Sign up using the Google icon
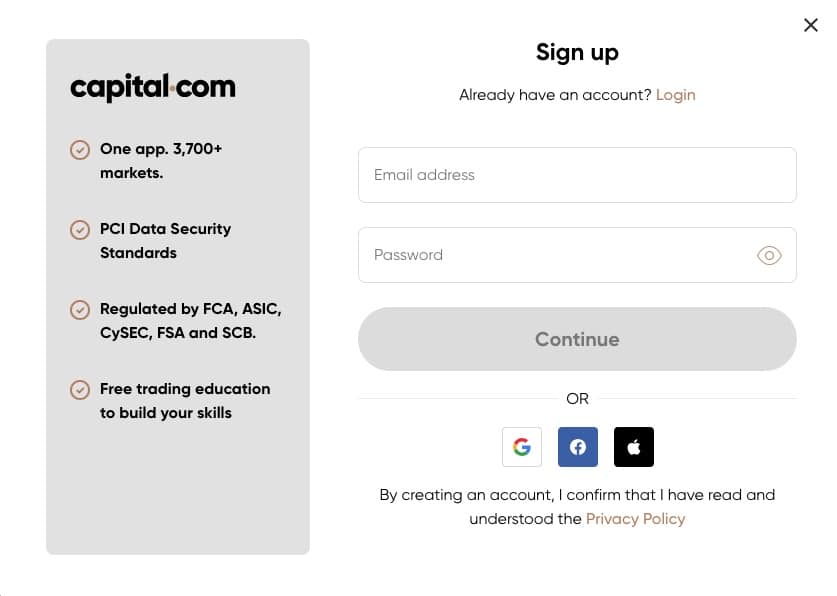Image resolution: width=837 pixels, height=596 pixels. point(522,447)
